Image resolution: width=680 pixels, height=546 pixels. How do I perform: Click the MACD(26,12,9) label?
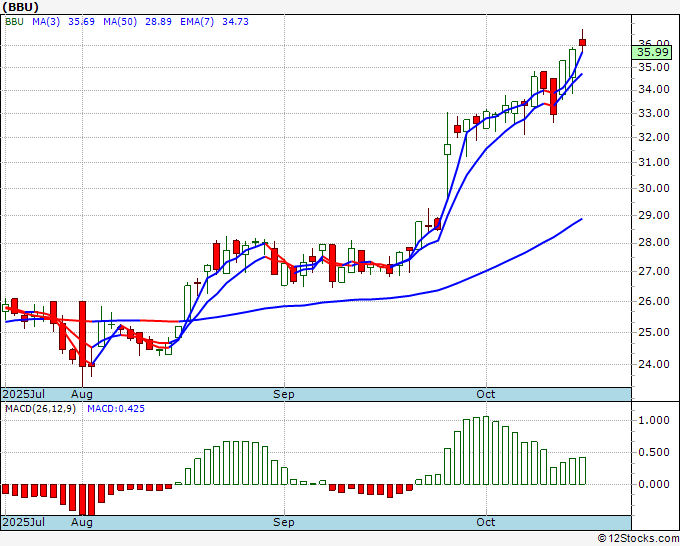pyautogui.click(x=40, y=409)
